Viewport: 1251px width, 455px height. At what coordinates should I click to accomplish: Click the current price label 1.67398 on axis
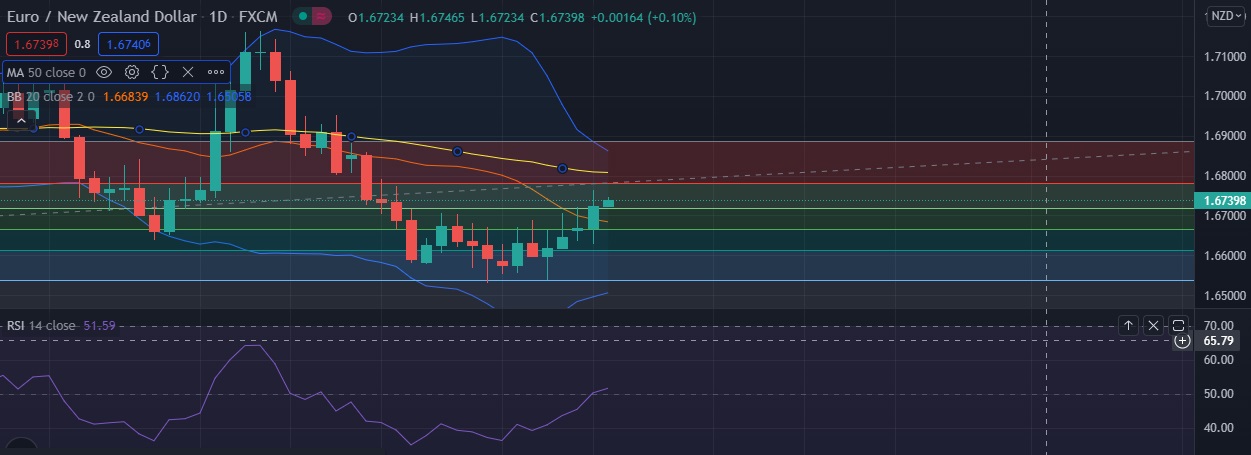click(1223, 201)
